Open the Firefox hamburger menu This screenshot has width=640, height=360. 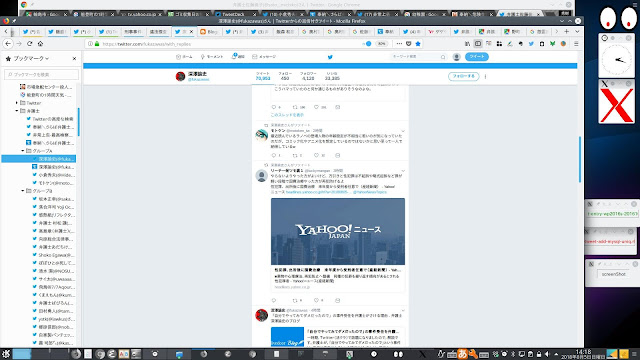click(576, 44)
